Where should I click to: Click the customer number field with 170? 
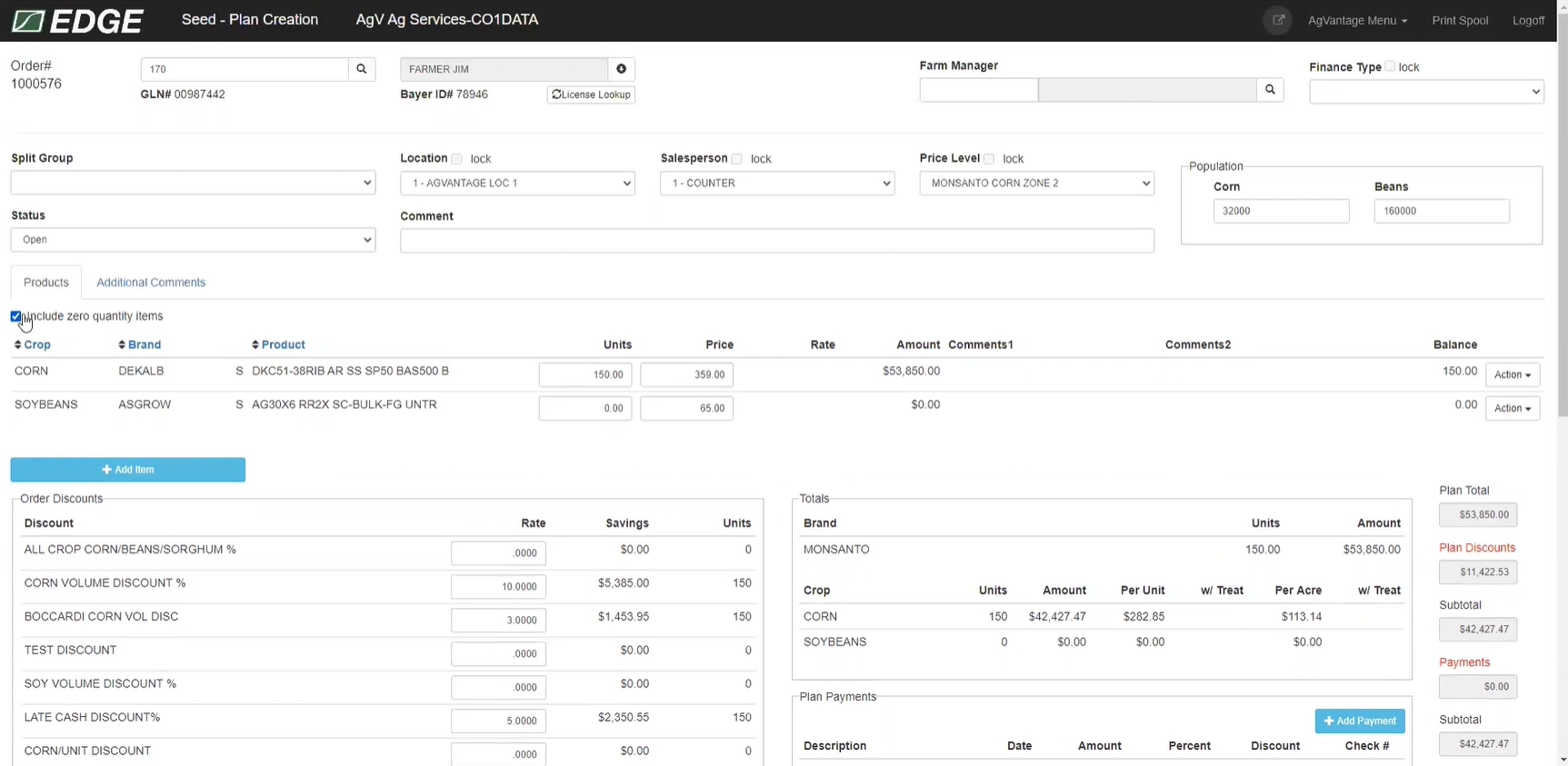[x=245, y=69]
